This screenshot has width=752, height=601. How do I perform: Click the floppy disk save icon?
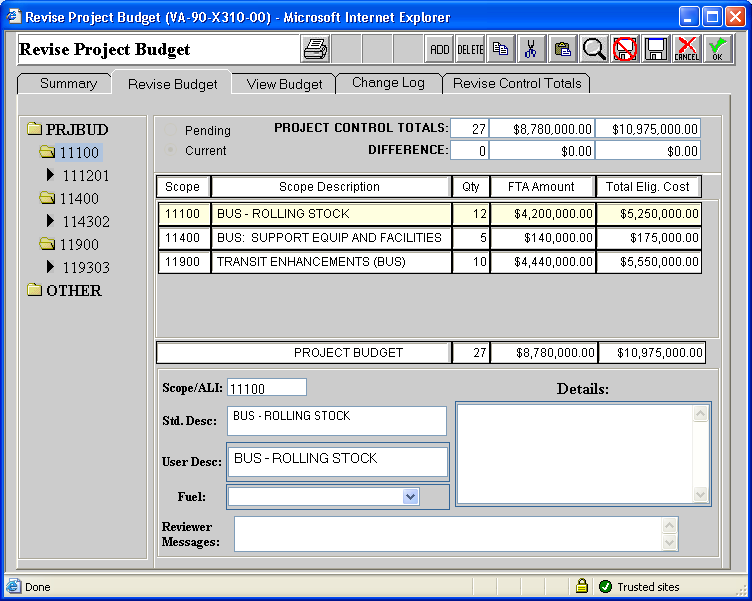coord(656,49)
